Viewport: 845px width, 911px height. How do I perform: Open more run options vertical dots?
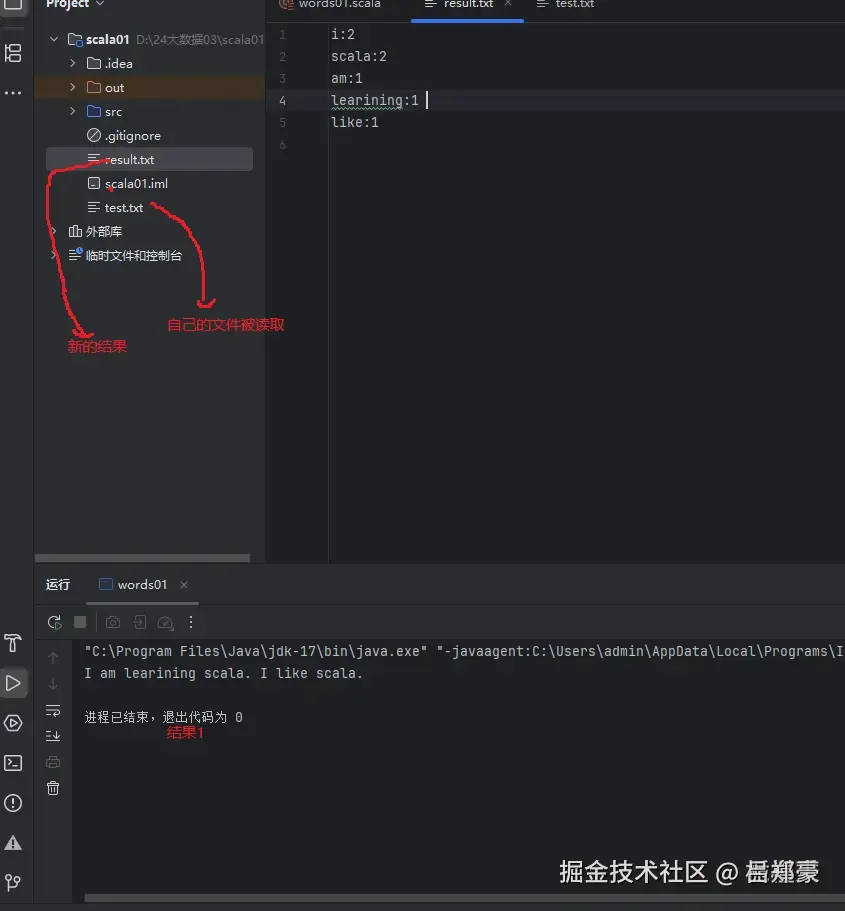coord(191,623)
